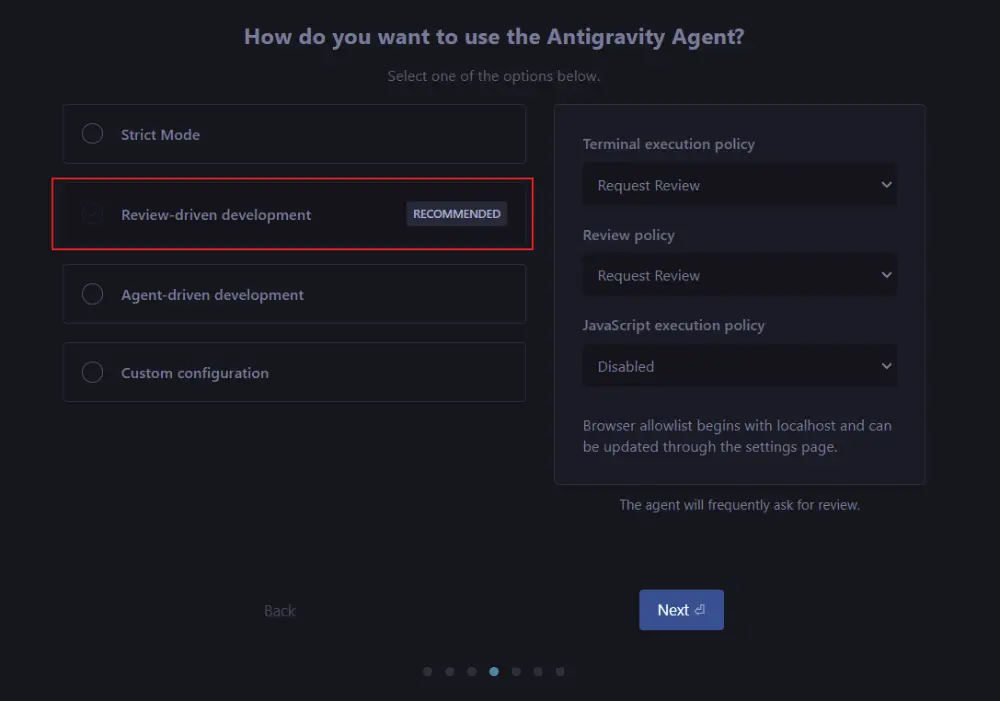Jump to the third step dot
This screenshot has height=701, width=1000.
[x=472, y=672]
